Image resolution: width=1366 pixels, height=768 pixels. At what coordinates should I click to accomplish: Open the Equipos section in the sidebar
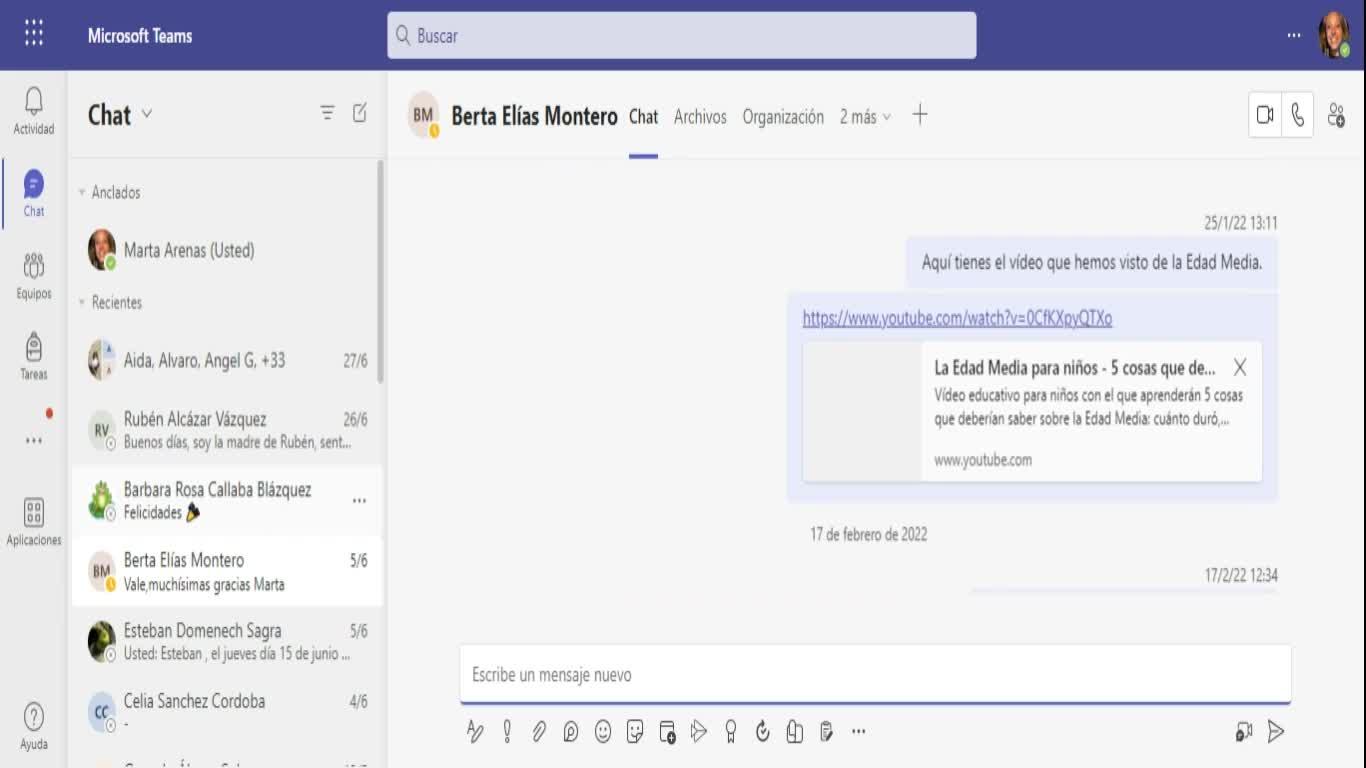click(x=34, y=275)
